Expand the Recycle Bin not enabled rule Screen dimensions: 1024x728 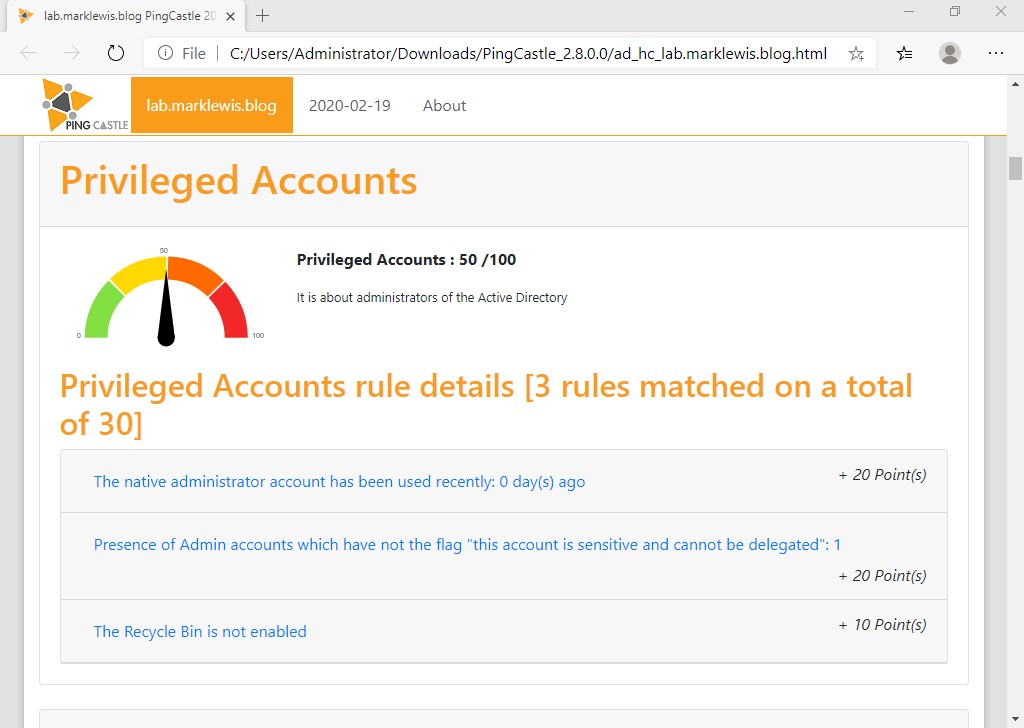[x=200, y=632]
